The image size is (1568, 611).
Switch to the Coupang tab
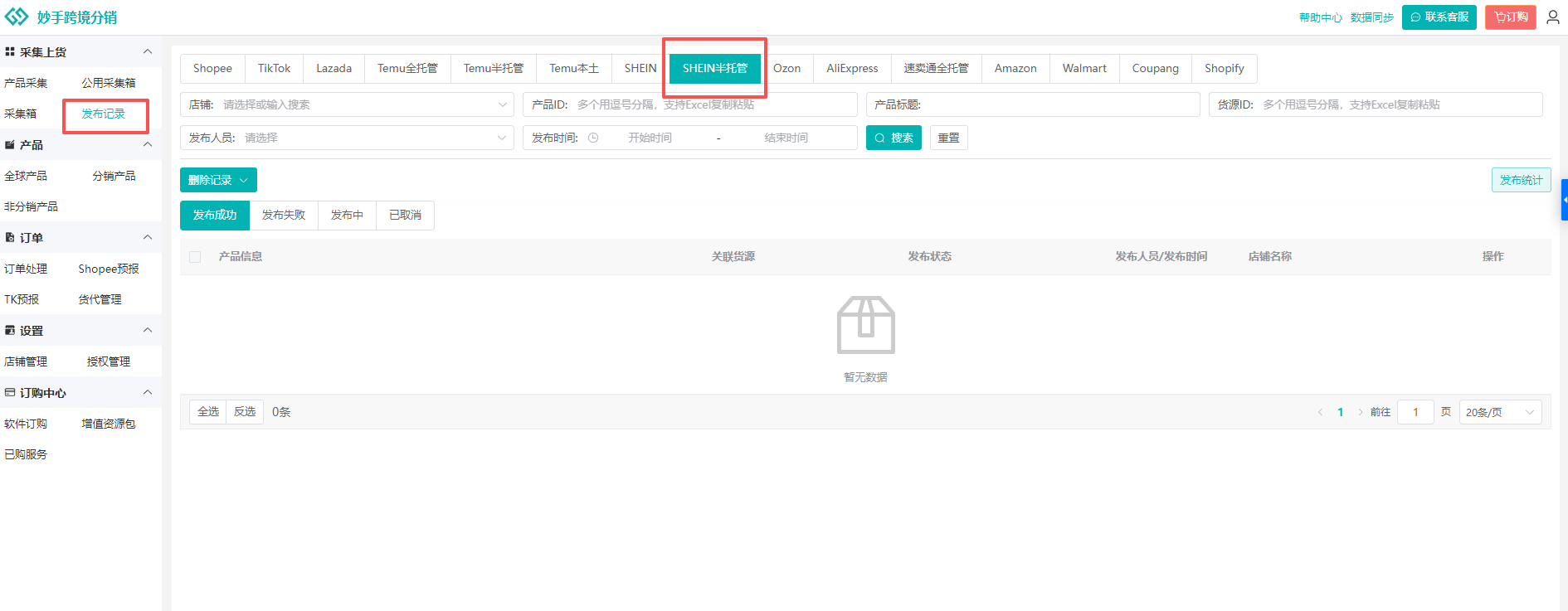pos(1156,68)
